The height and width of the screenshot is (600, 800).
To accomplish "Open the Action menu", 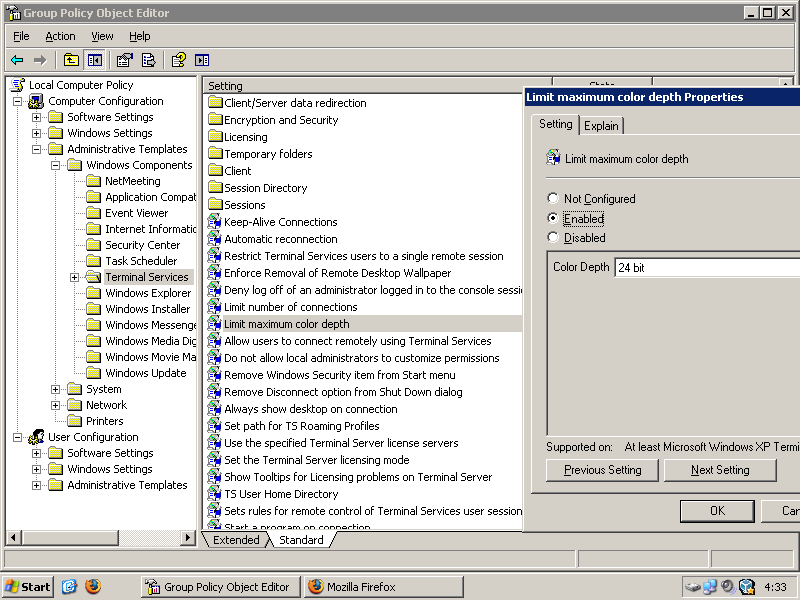I will pyautogui.click(x=60, y=36).
